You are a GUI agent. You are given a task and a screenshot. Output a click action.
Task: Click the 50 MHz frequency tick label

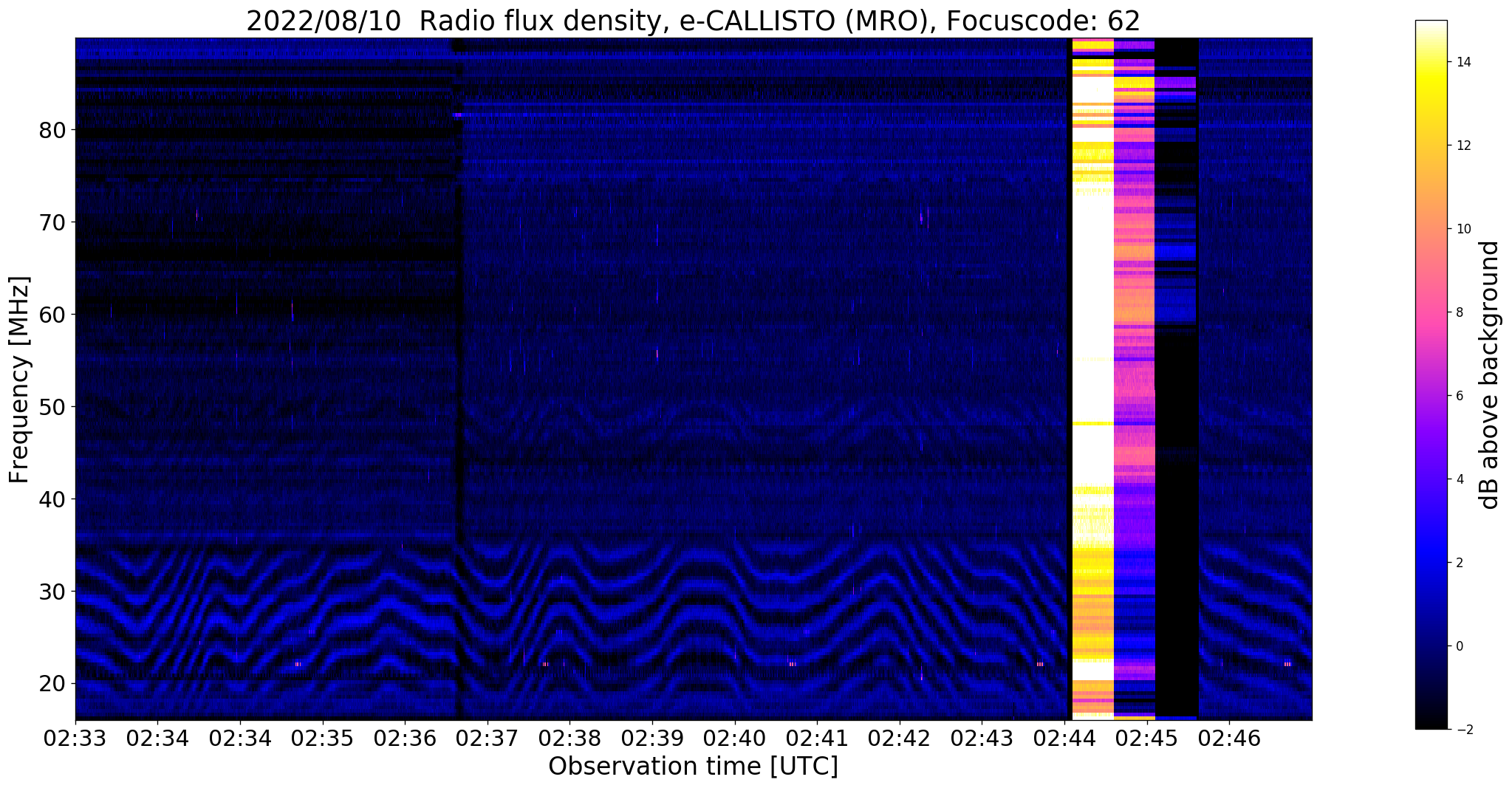pyautogui.click(x=52, y=407)
